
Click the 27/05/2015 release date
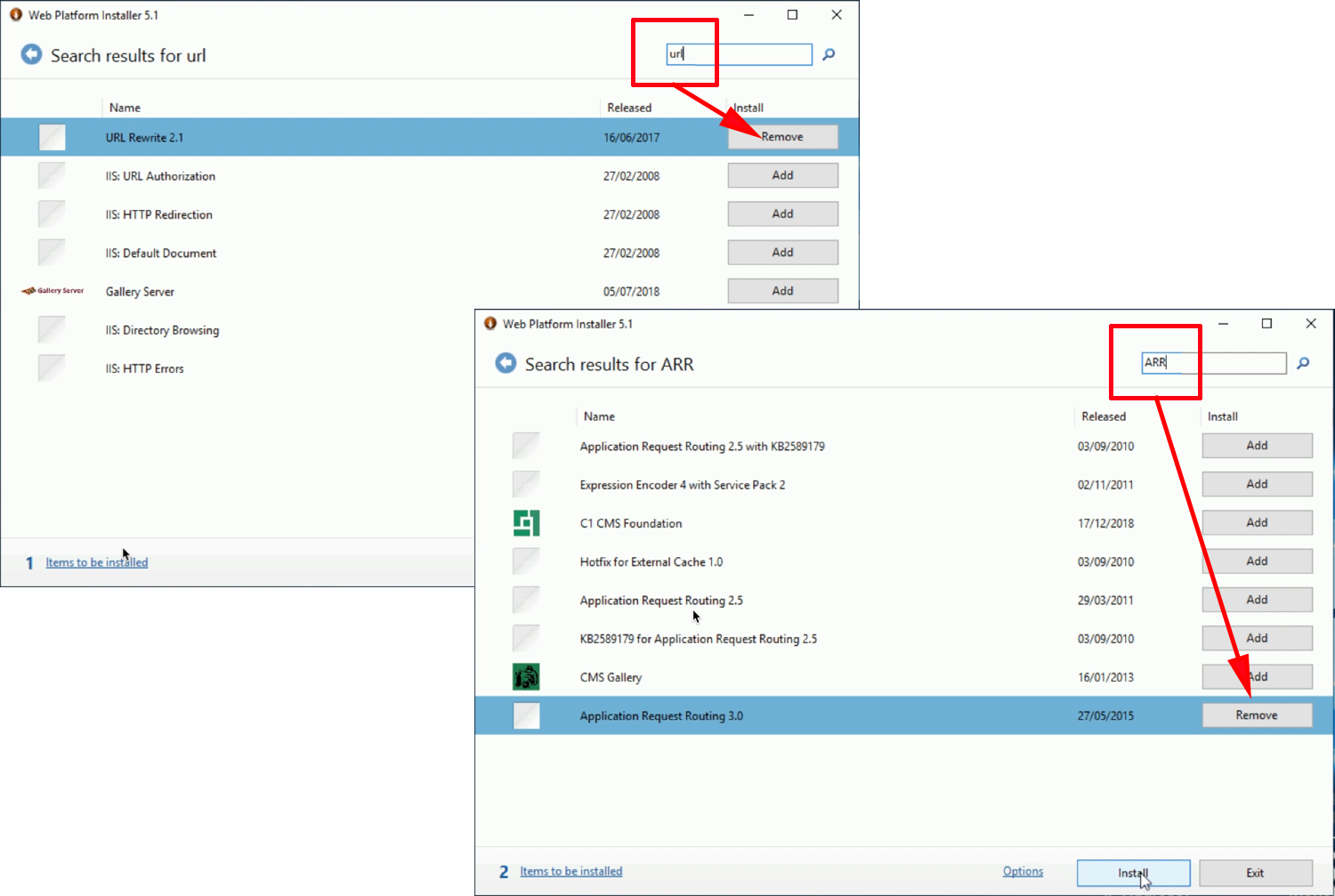[1105, 716]
